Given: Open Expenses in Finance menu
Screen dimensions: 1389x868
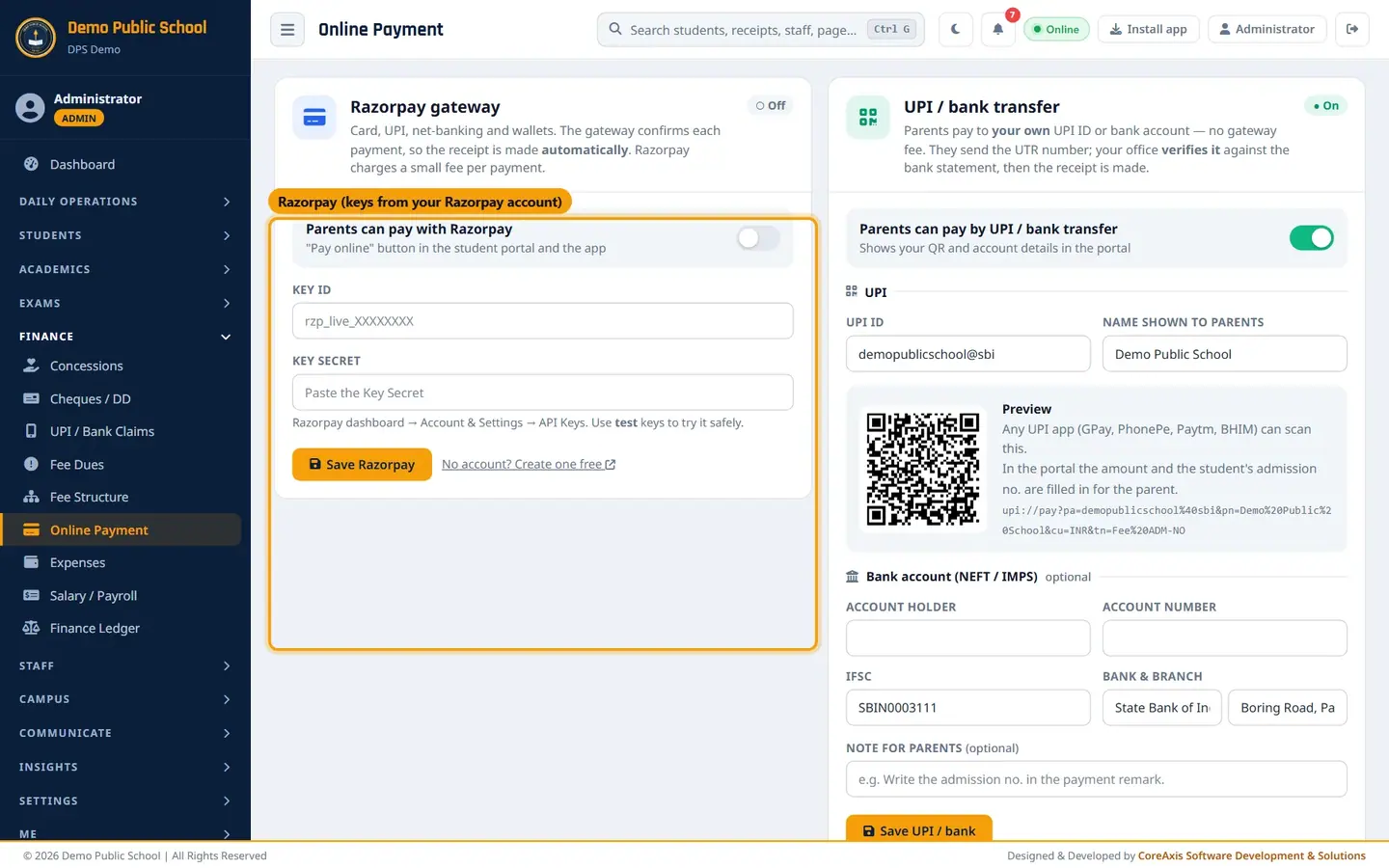Looking at the screenshot, I should click(122, 562).
